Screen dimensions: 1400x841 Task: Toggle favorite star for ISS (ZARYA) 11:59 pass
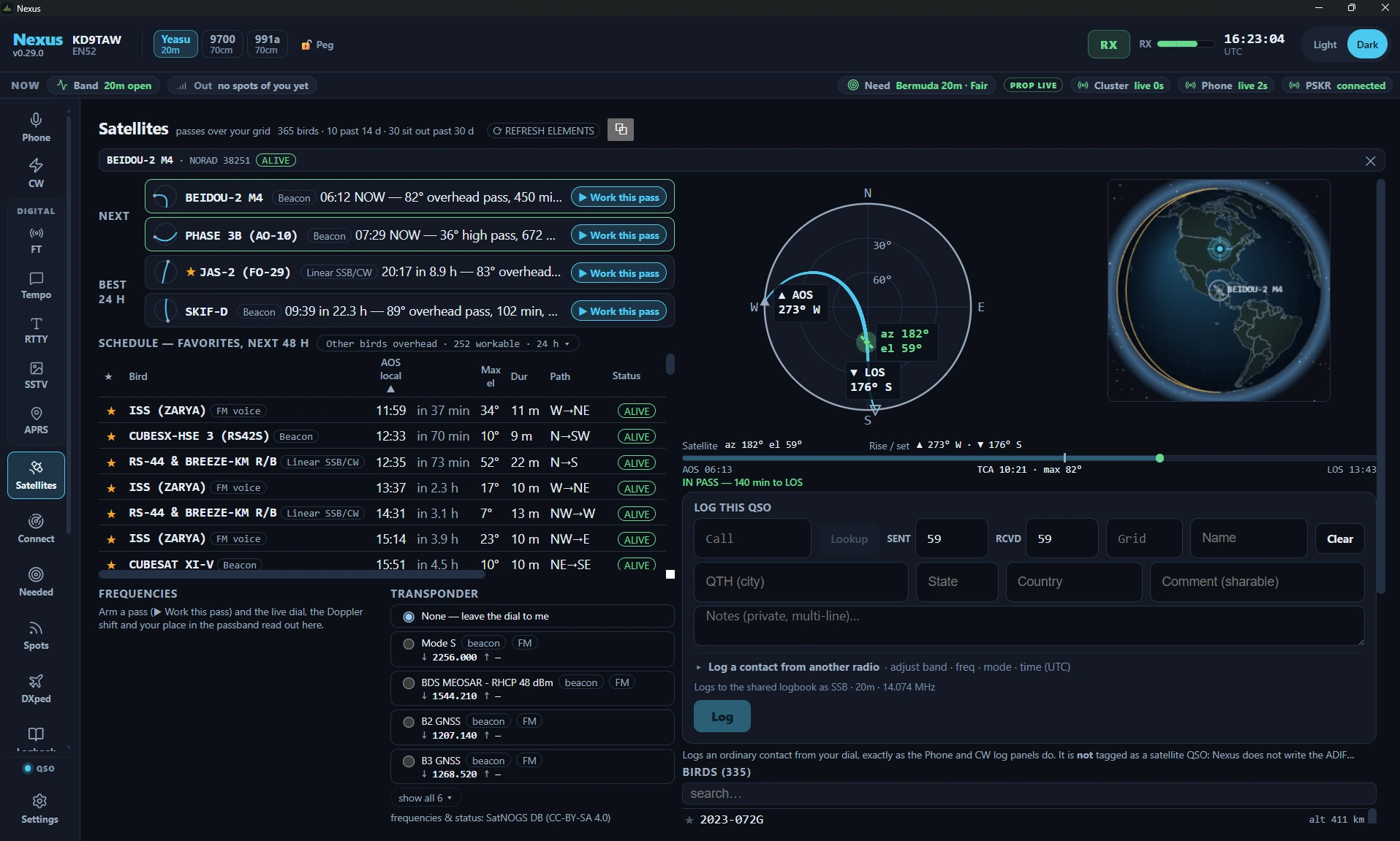[x=111, y=411]
